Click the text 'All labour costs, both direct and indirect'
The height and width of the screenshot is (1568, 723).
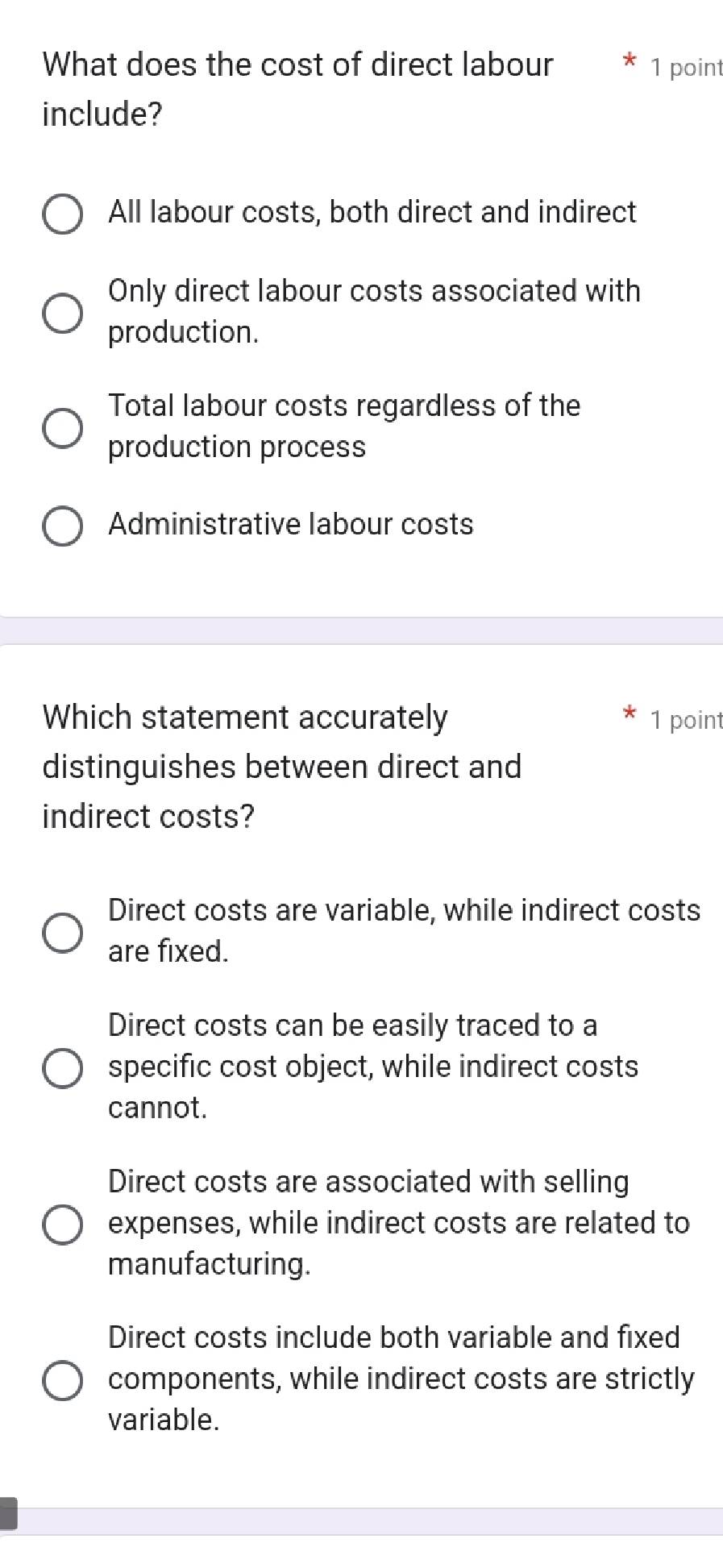pos(372,212)
